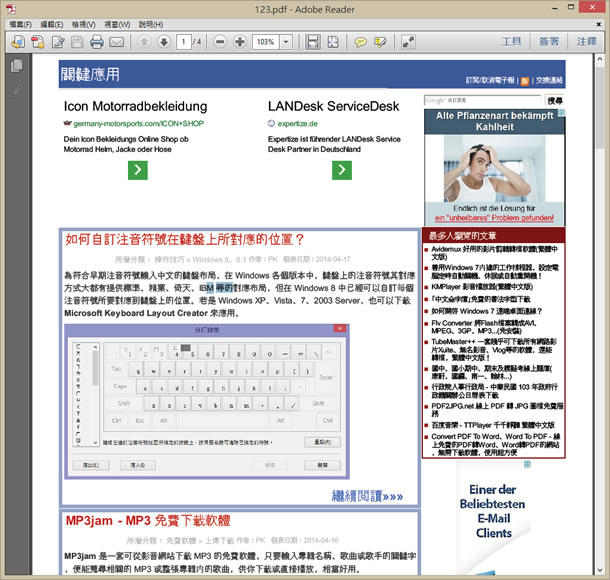Click the vertical scrollbar thumb

pyautogui.click(x=600, y=107)
